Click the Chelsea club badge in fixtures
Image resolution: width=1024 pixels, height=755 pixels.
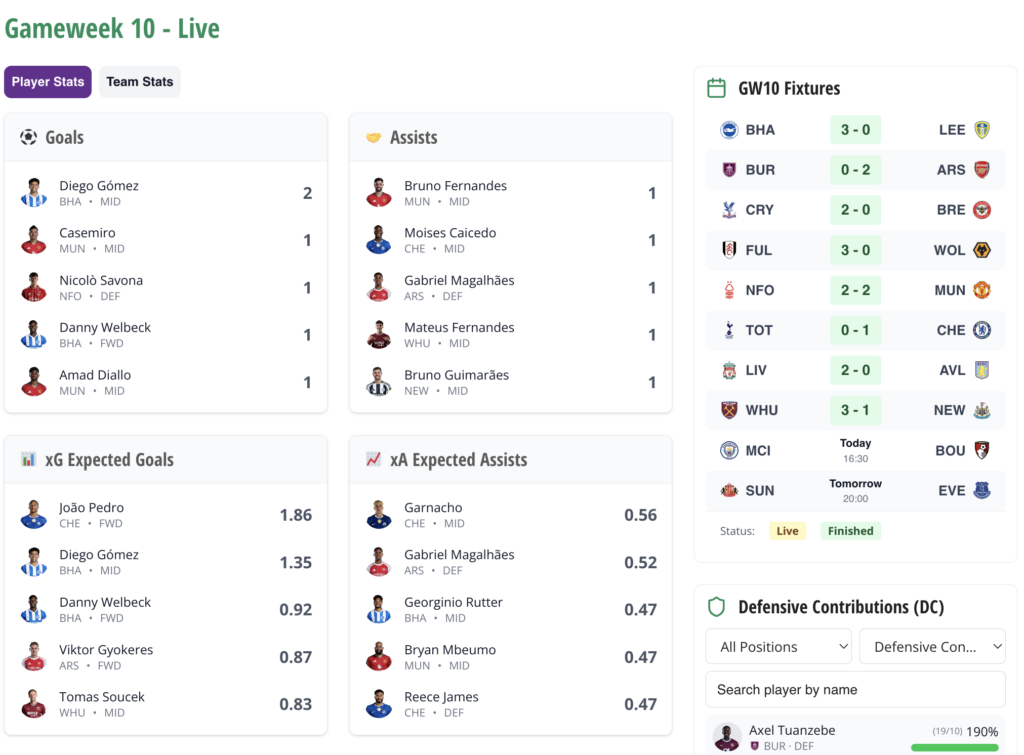[x=982, y=330]
